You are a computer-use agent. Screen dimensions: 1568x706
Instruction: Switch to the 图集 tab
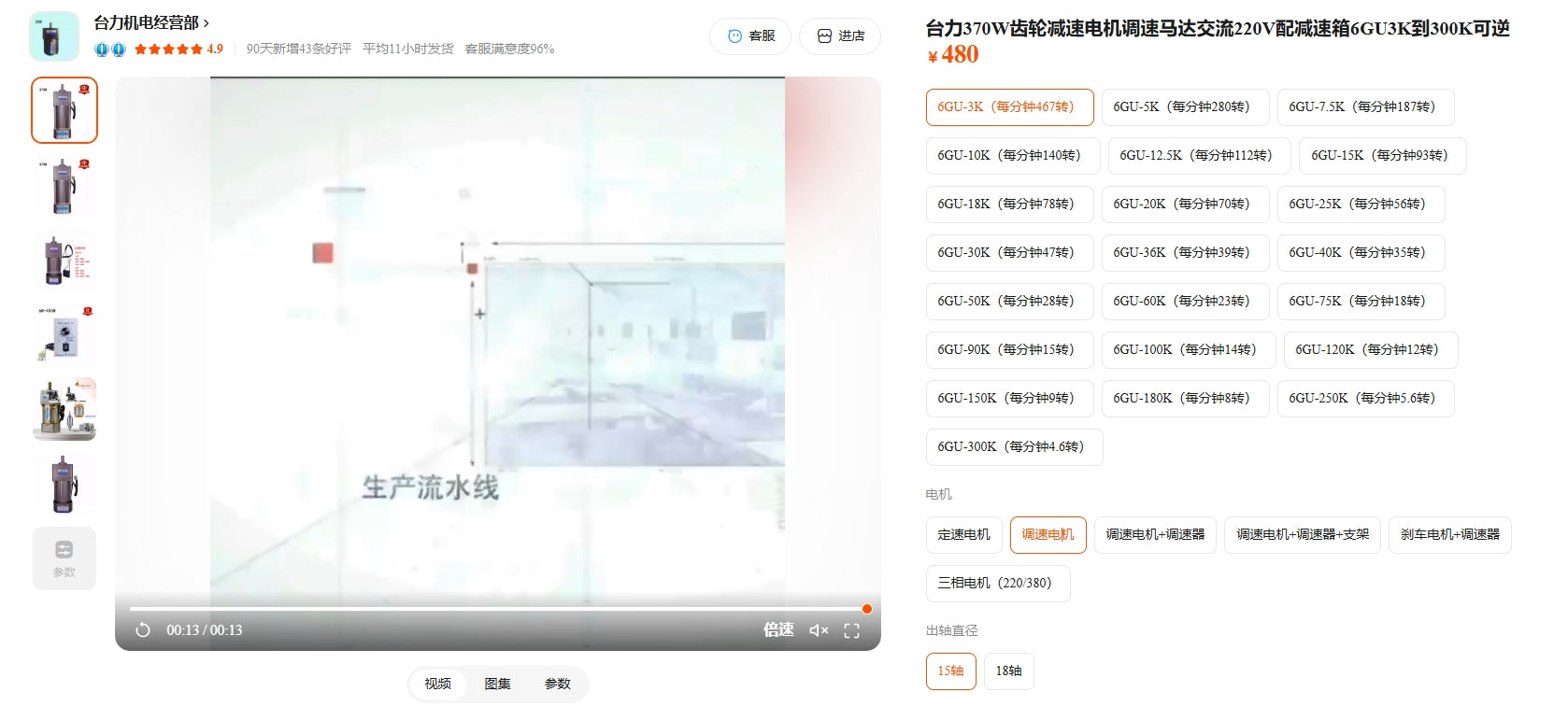click(x=498, y=684)
